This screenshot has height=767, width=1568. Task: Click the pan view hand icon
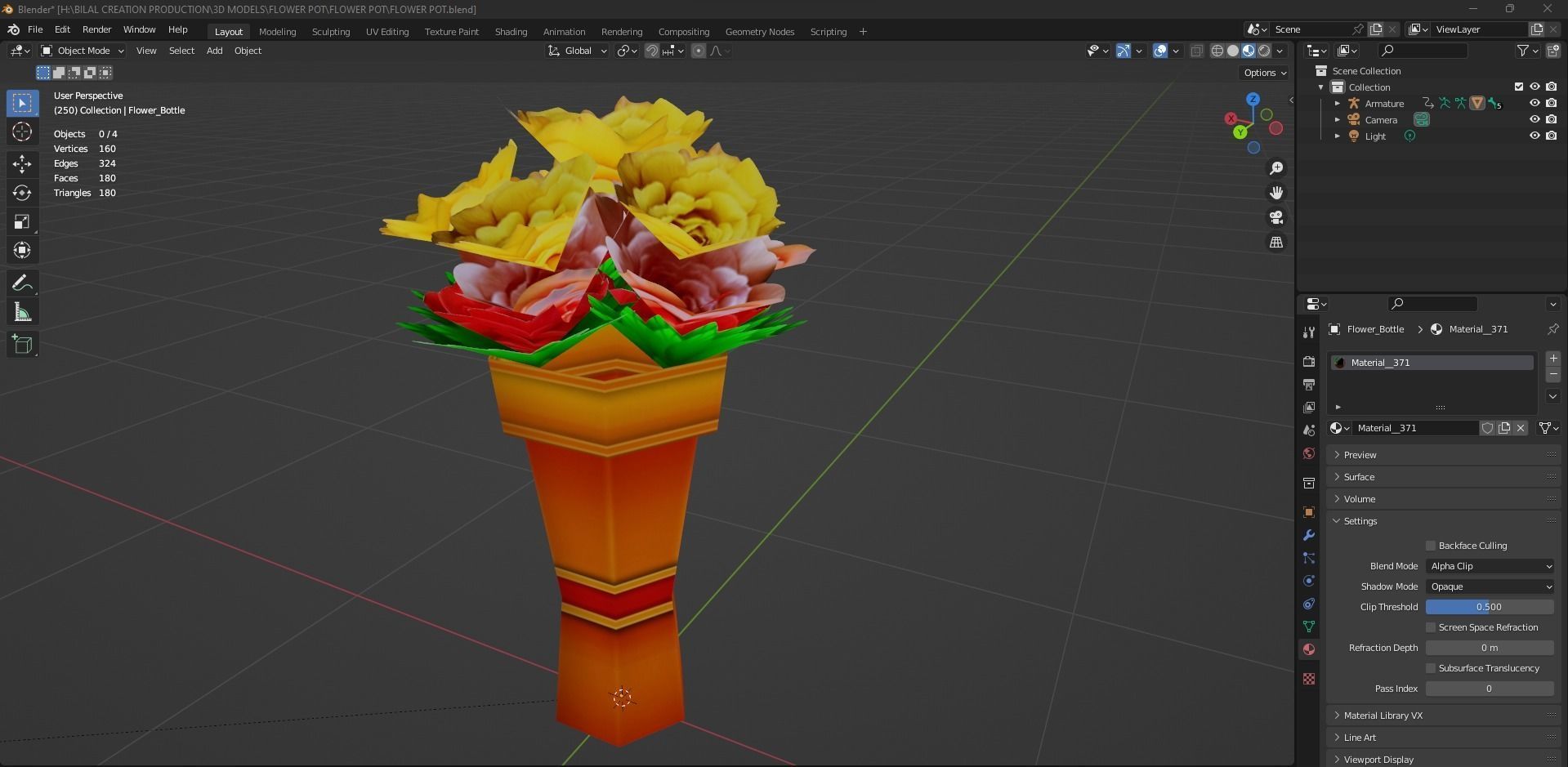[x=1275, y=193]
